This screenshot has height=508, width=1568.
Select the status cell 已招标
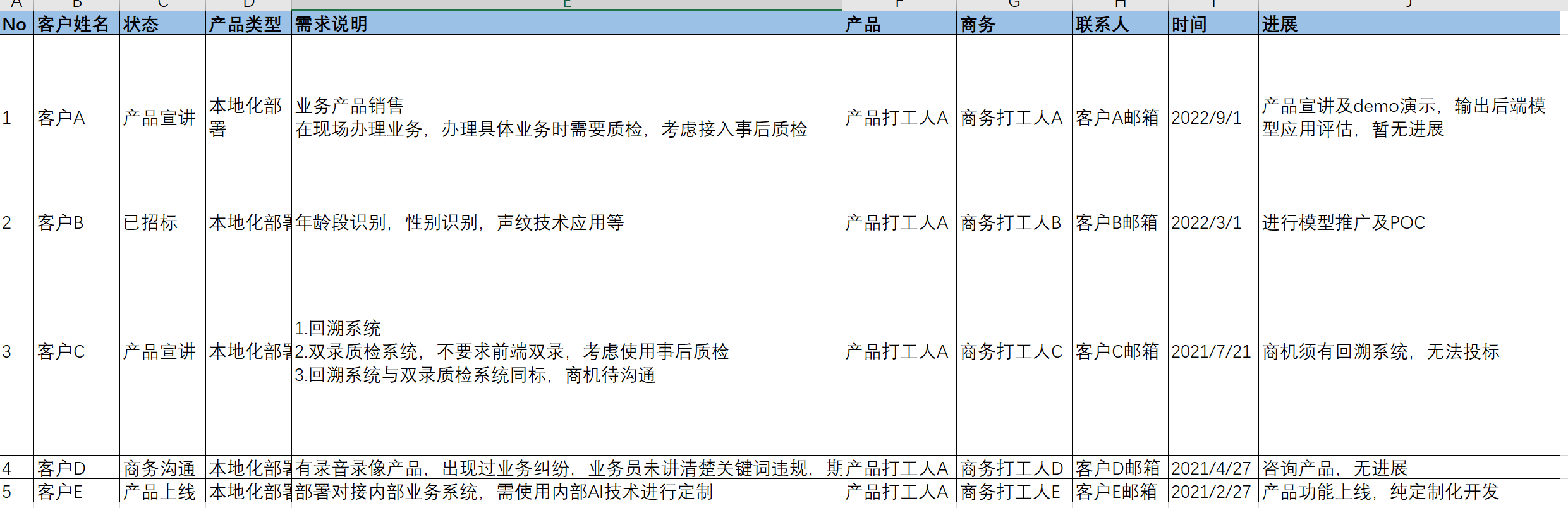[x=162, y=222]
